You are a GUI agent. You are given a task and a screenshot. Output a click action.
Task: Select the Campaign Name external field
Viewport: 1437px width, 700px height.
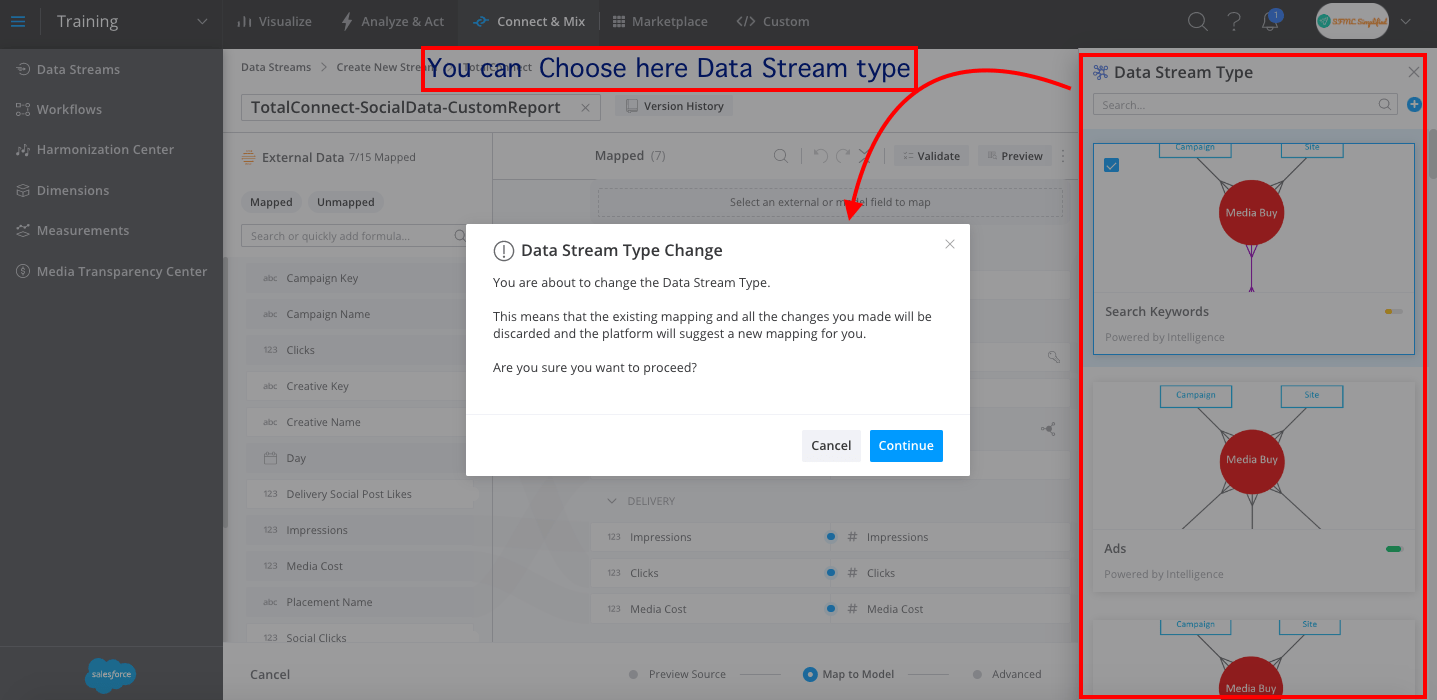click(360, 314)
